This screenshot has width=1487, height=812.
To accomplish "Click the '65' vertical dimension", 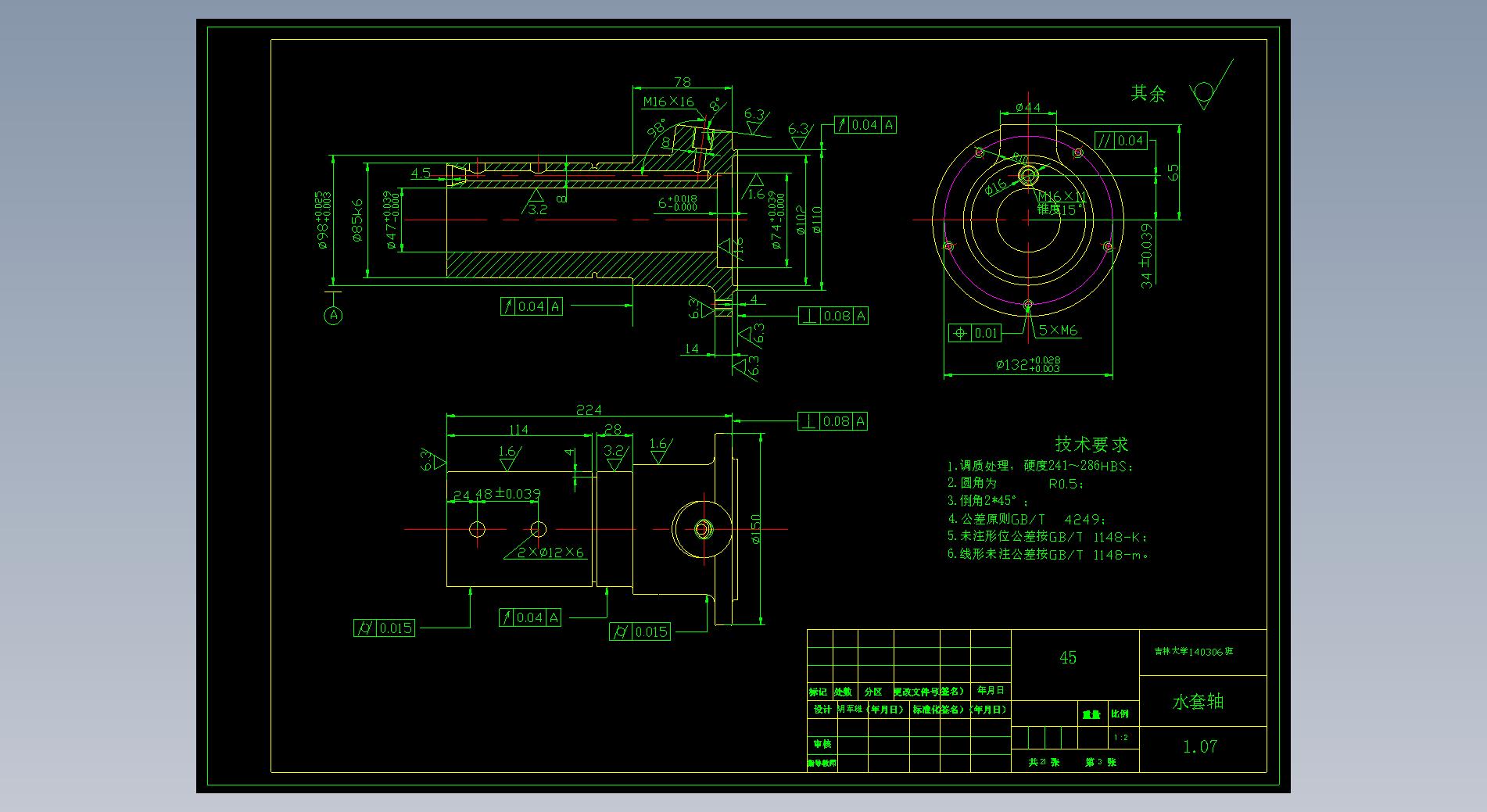I will coord(1173,172).
